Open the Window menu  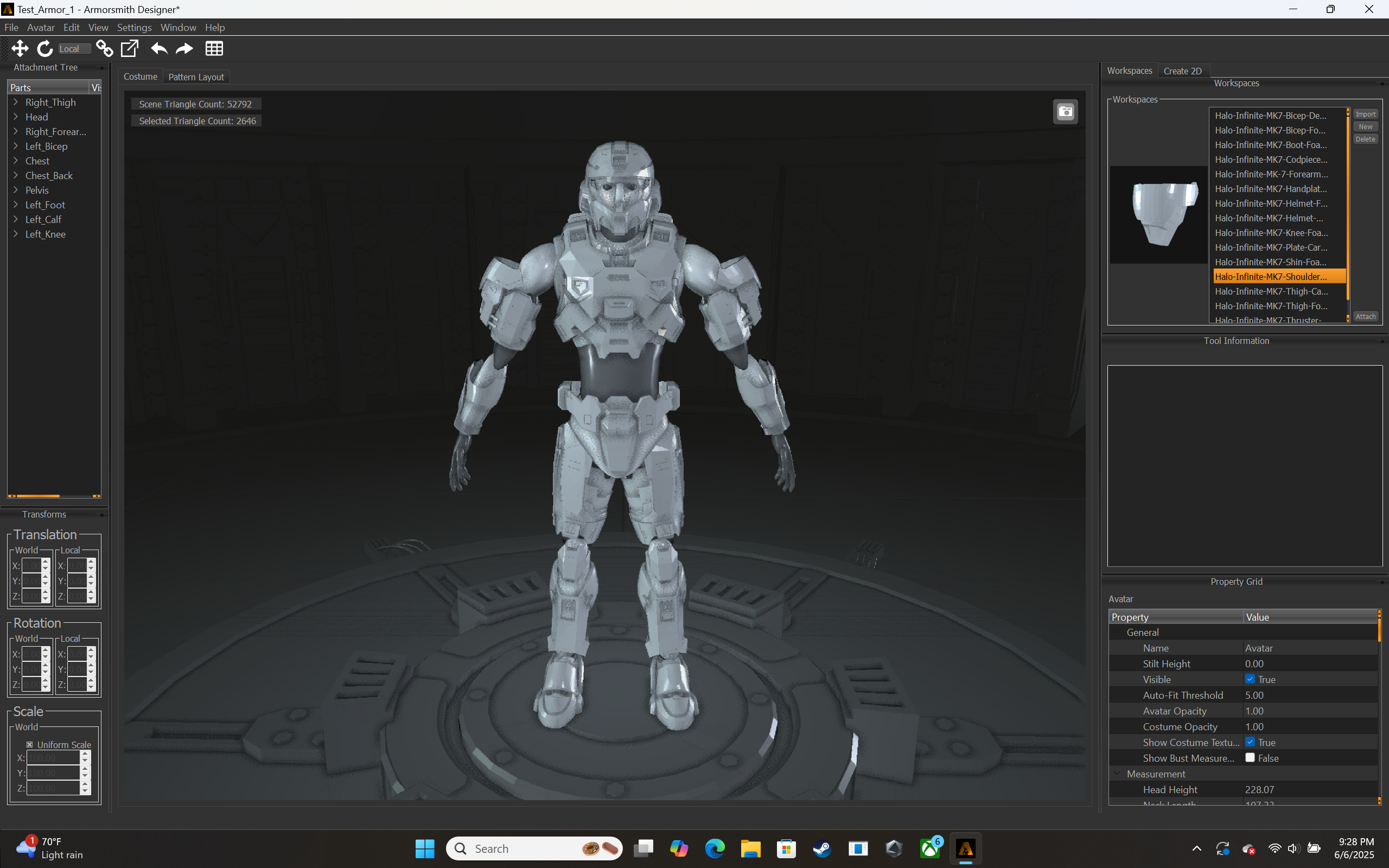[x=178, y=27]
